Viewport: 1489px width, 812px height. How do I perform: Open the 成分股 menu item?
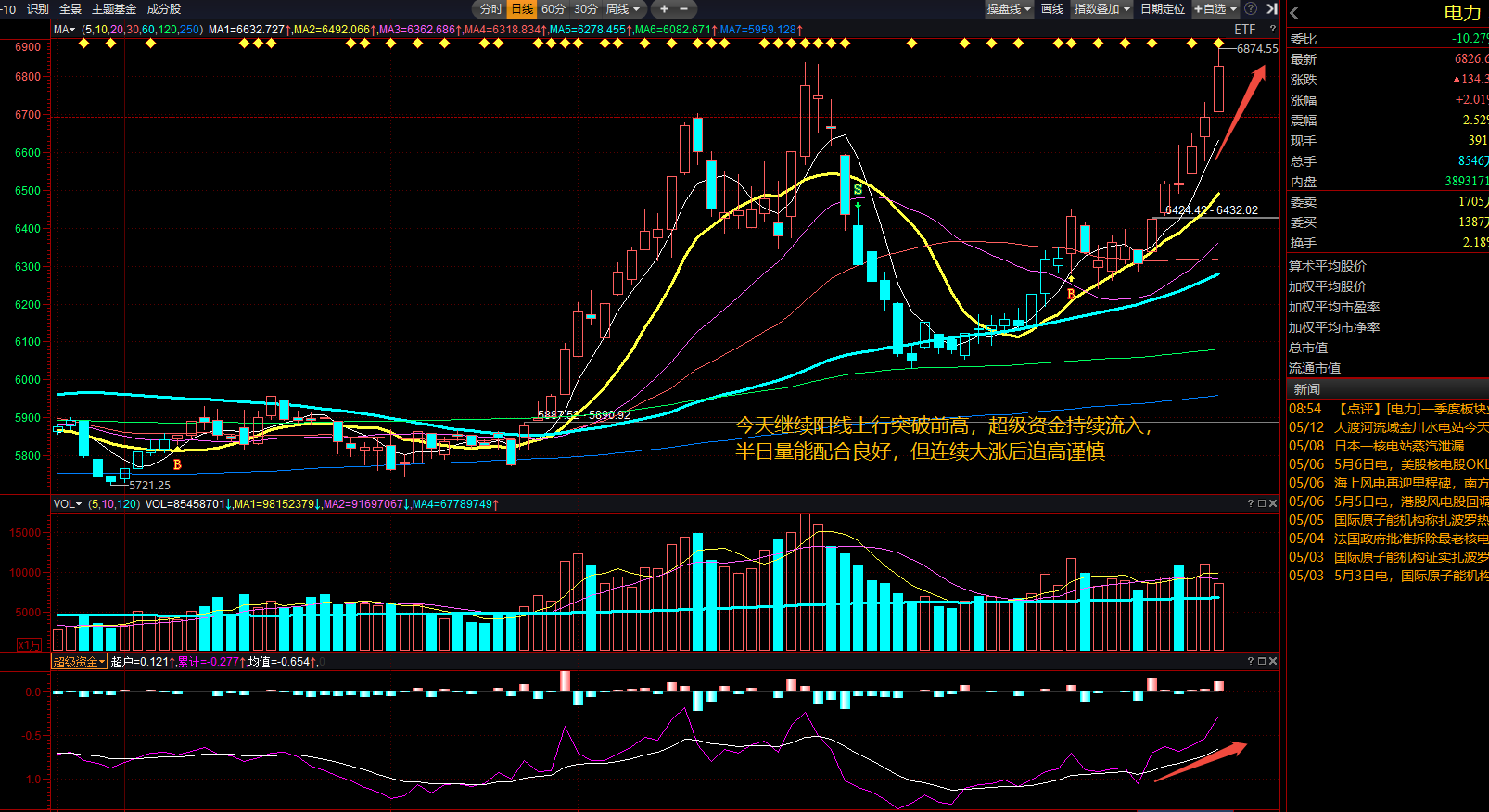[164, 9]
